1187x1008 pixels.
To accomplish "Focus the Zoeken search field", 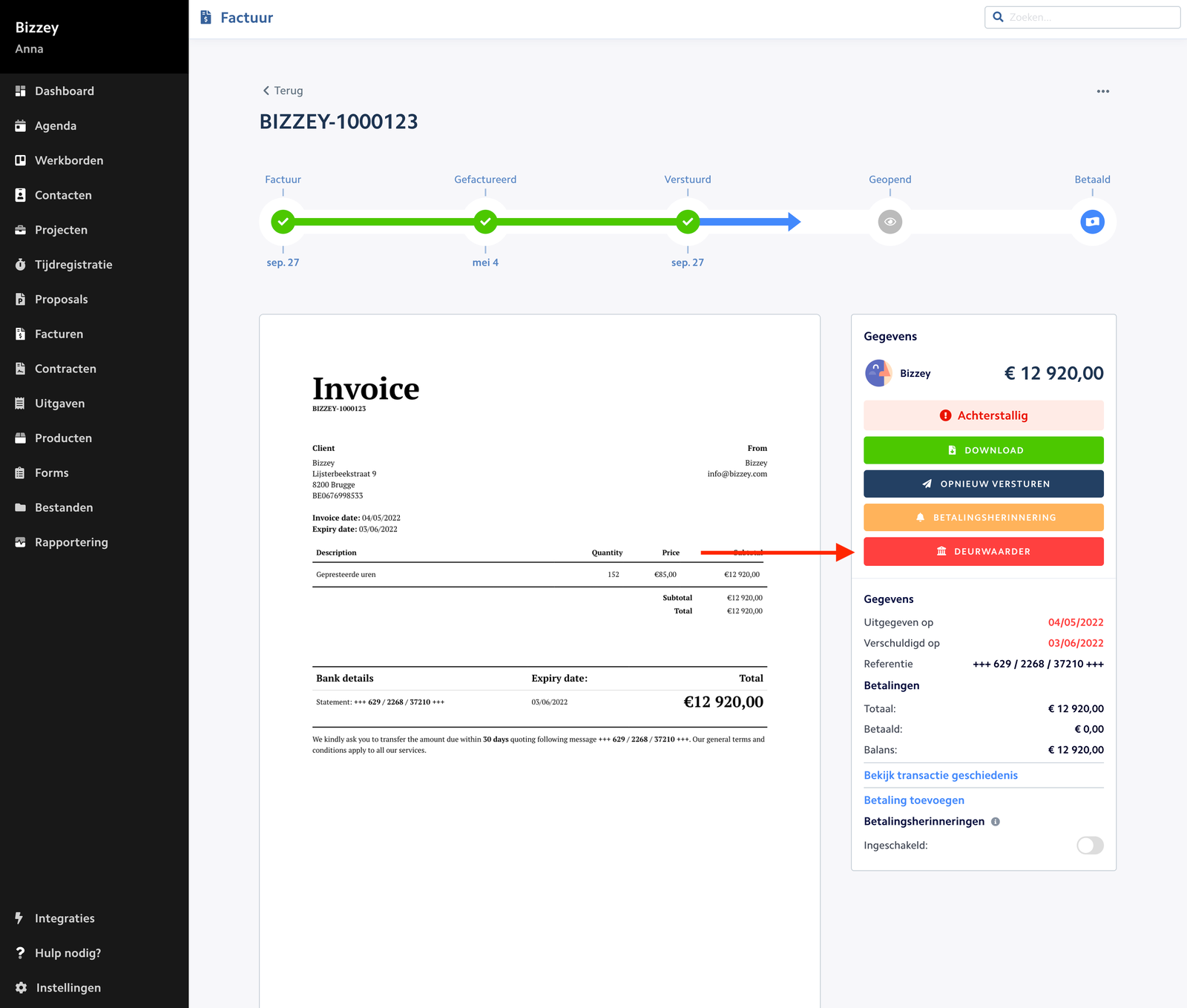I will pos(1082,17).
